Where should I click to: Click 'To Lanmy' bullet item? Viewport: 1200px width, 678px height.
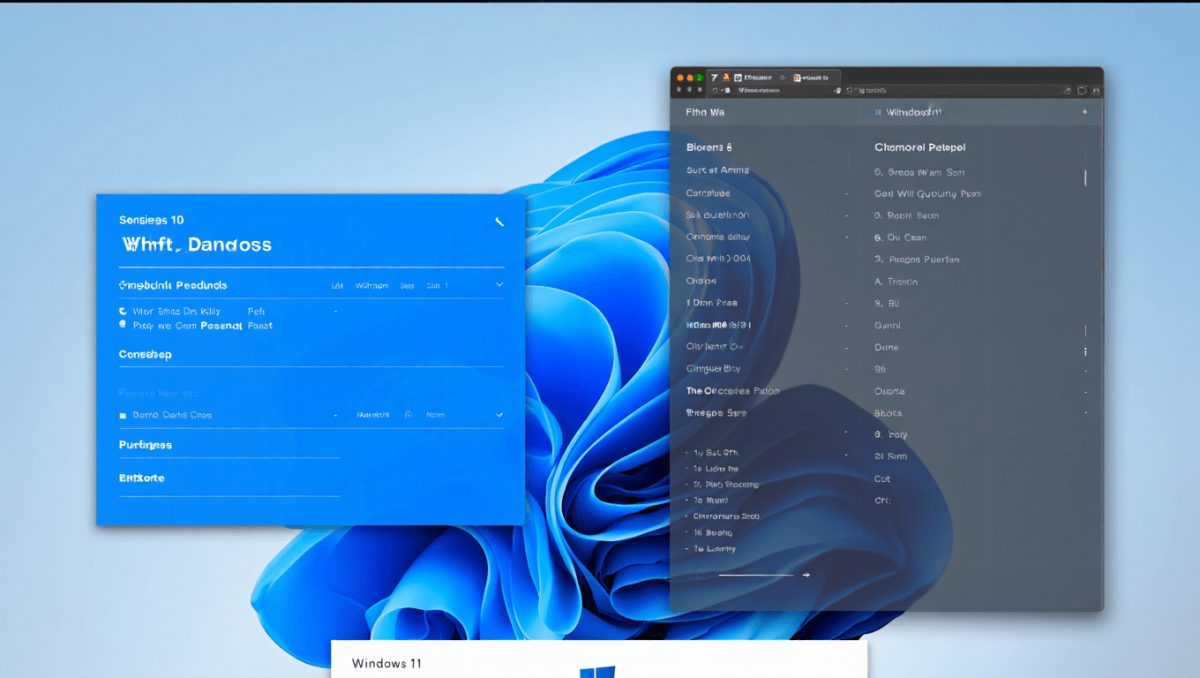coord(714,549)
